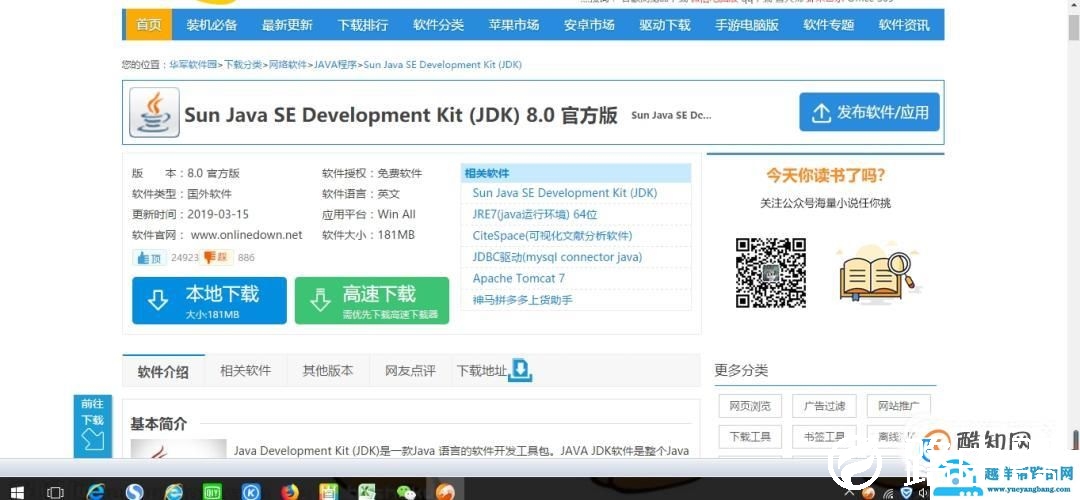The image size is (1080, 500).
Task: Switch to the 下载地址 tab
Action: [x=481, y=371]
